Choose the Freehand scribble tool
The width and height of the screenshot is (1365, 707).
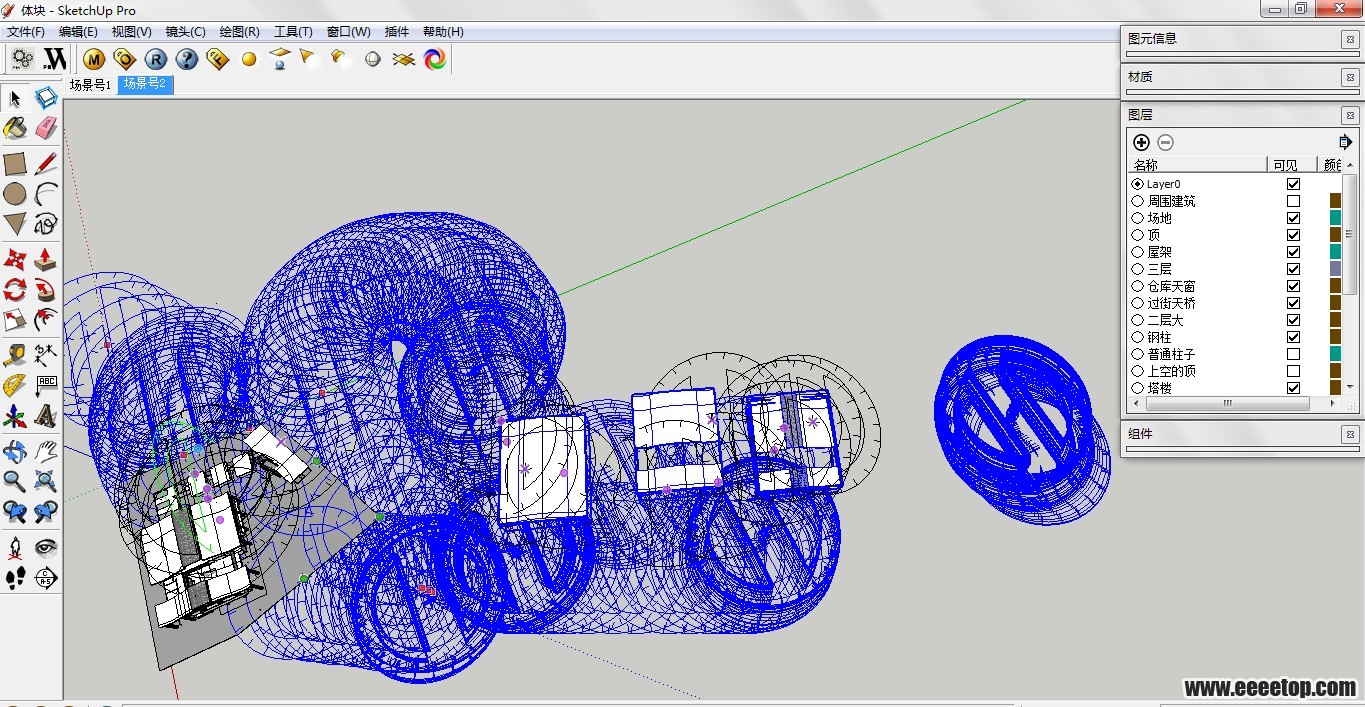click(x=45, y=223)
